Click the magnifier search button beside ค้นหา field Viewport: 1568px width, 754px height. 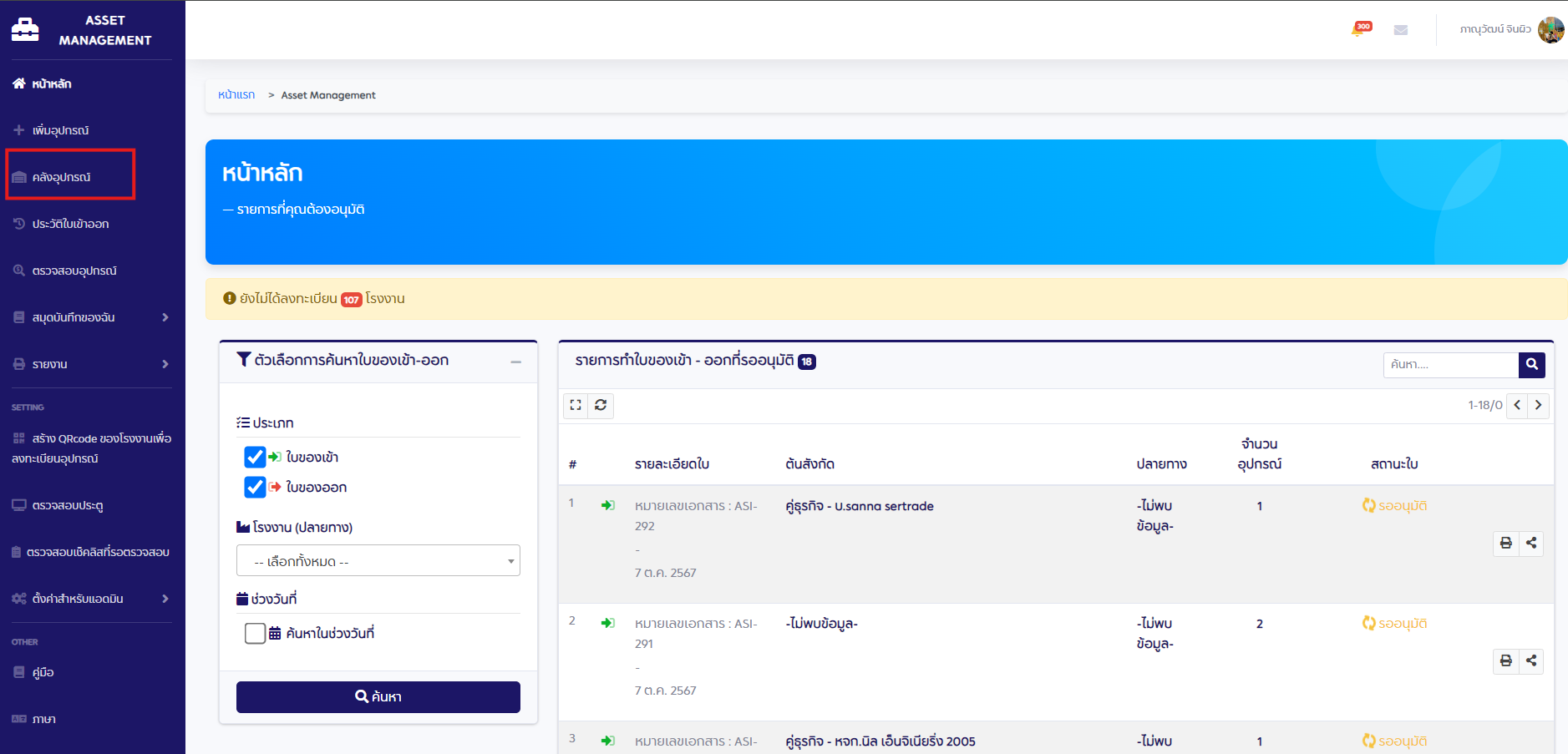coord(1532,365)
